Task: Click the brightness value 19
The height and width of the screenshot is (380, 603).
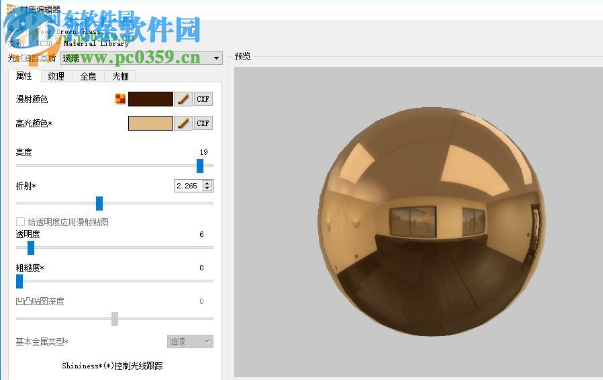Action: tap(204, 152)
